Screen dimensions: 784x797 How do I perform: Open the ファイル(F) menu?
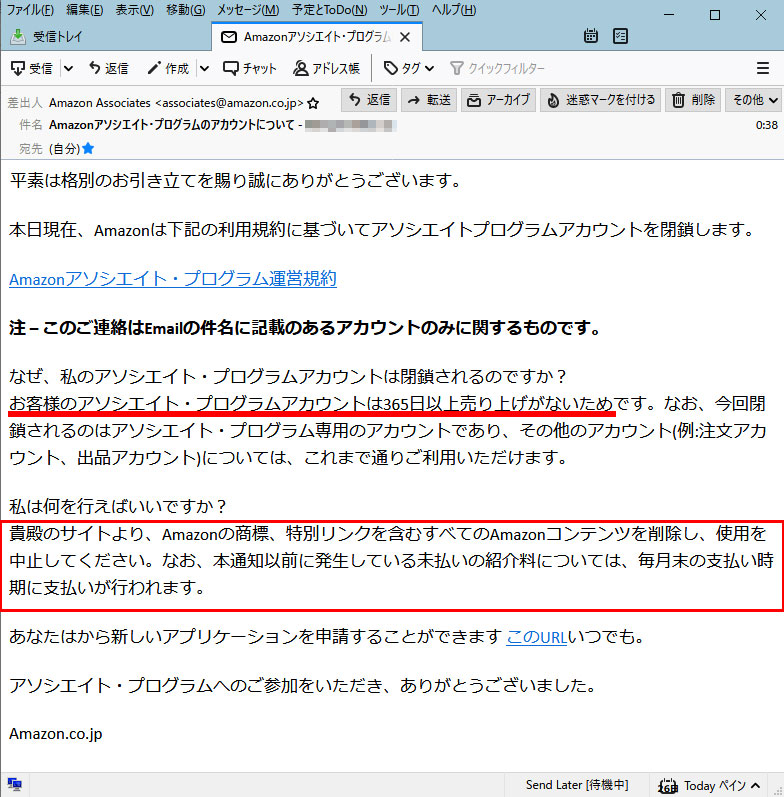30,10
